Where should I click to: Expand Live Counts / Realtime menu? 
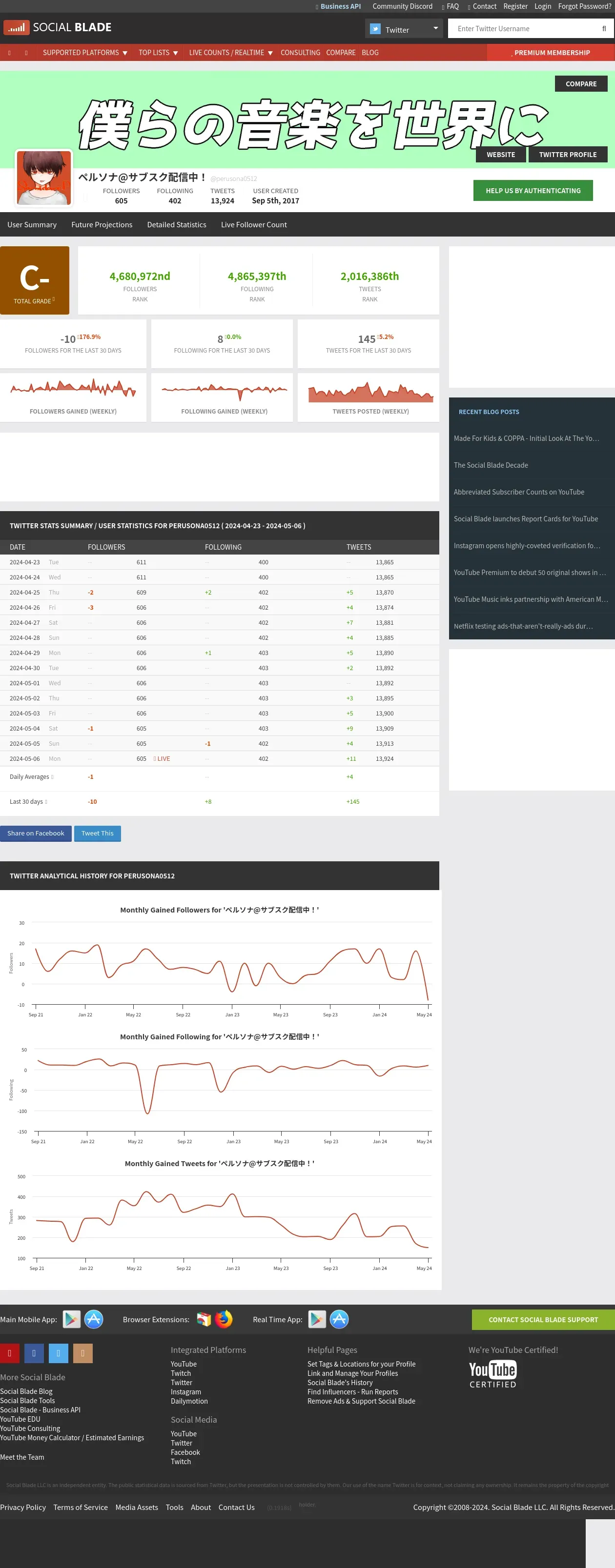tap(231, 52)
